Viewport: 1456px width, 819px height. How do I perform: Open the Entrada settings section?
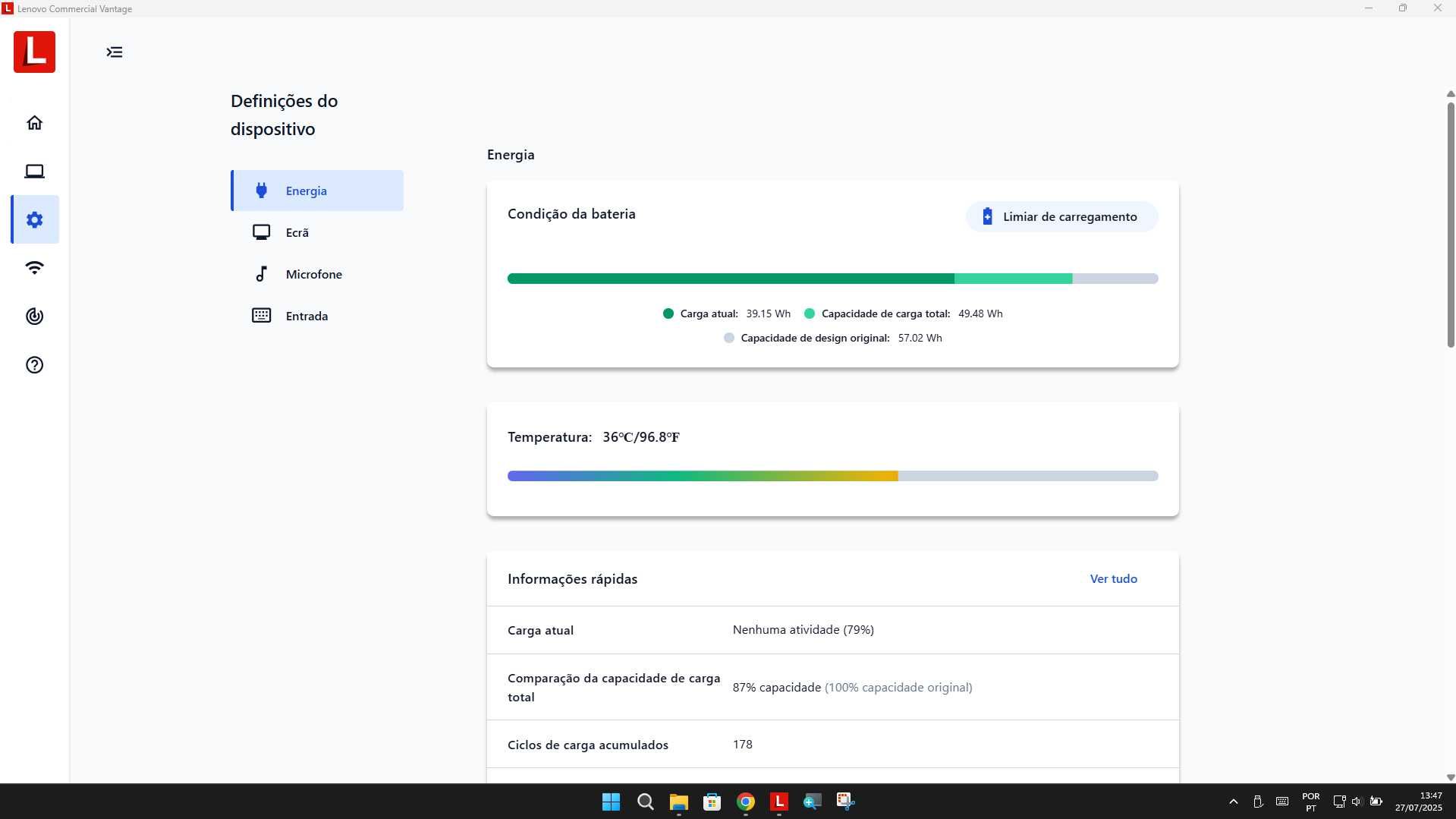point(317,316)
